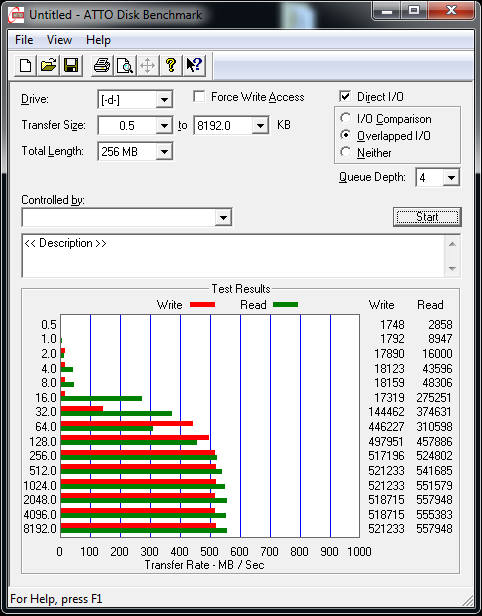Viewport: 482px width, 616px height.
Task: Click ATTO app icon in title bar
Action: pos(16,15)
